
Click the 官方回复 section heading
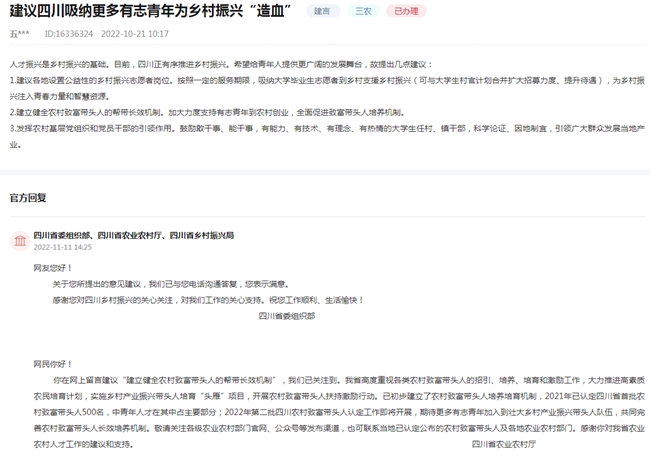pyautogui.click(x=28, y=198)
